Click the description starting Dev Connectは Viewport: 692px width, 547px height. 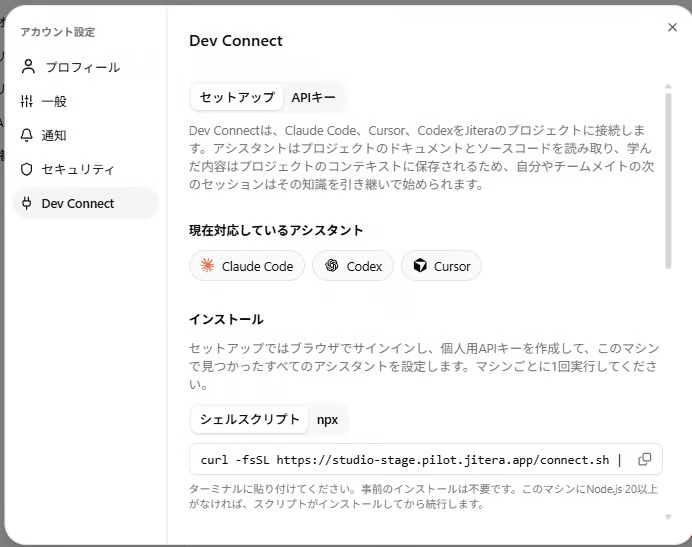[421, 157]
